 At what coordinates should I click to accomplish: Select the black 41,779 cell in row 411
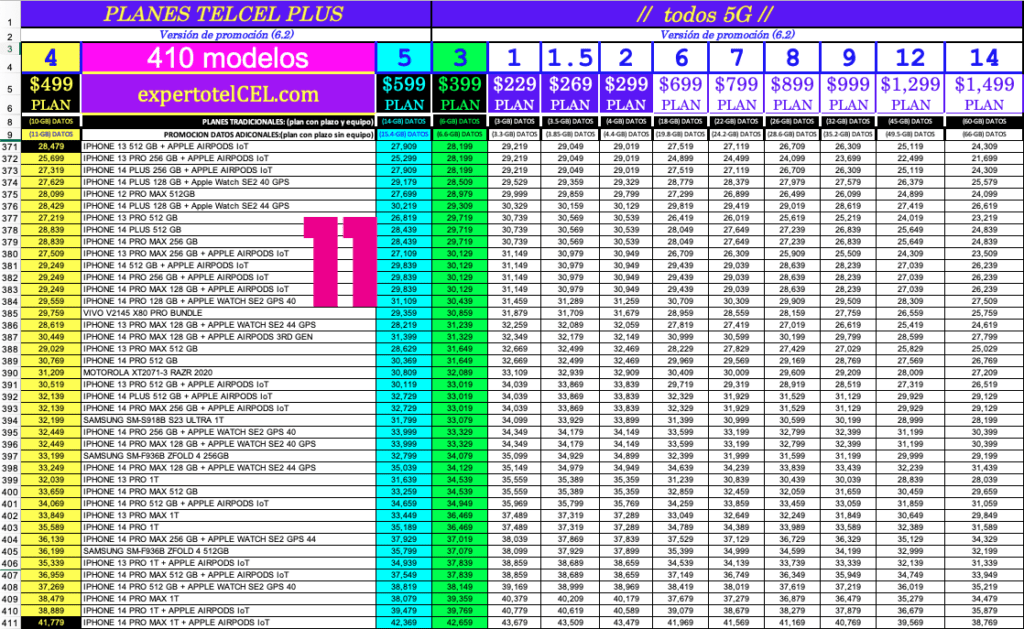click(50, 622)
